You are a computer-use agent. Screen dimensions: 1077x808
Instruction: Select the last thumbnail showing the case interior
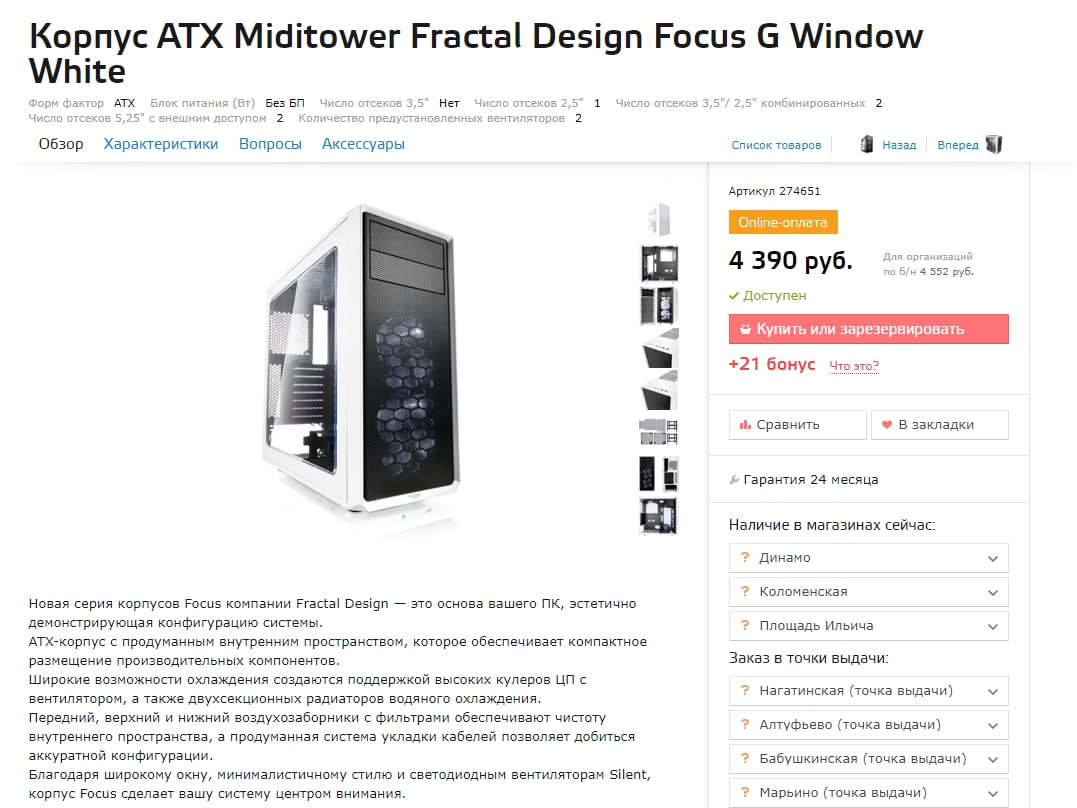tap(659, 516)
